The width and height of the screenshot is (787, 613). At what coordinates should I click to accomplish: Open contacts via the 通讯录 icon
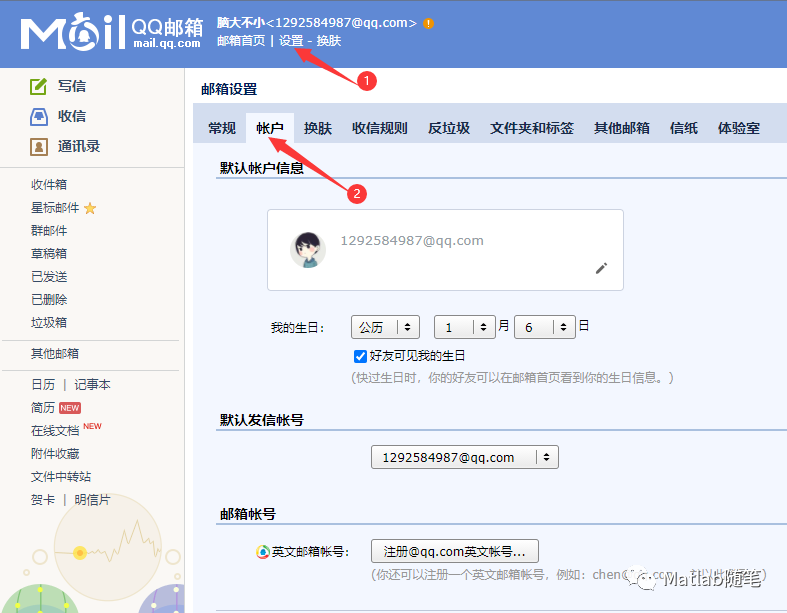[39, 147]
